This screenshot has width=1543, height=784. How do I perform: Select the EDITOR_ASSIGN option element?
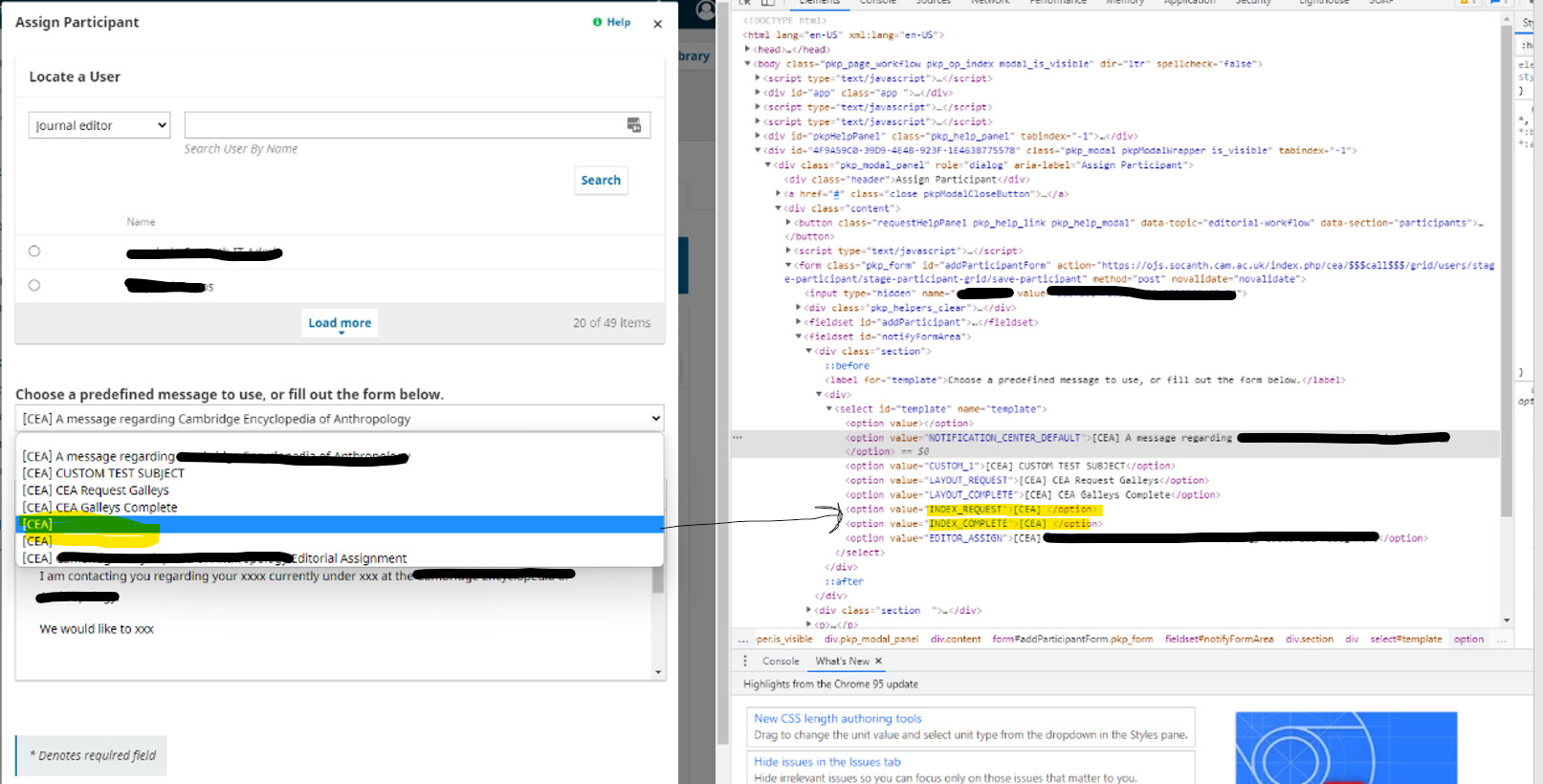click(x=1136, y=538)
